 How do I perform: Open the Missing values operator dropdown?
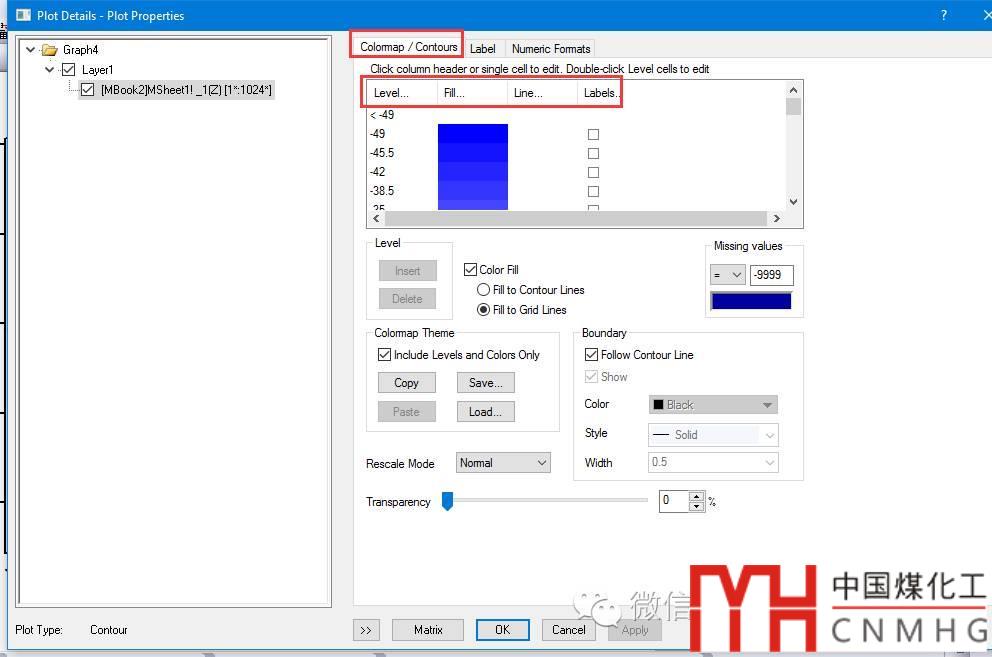tap(728, 275)
